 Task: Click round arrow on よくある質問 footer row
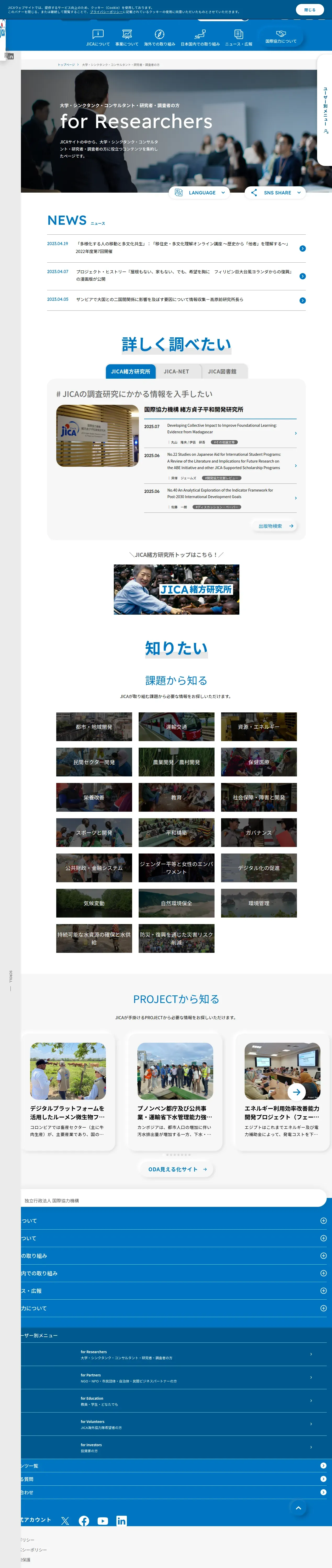[x=323, y=1479]
